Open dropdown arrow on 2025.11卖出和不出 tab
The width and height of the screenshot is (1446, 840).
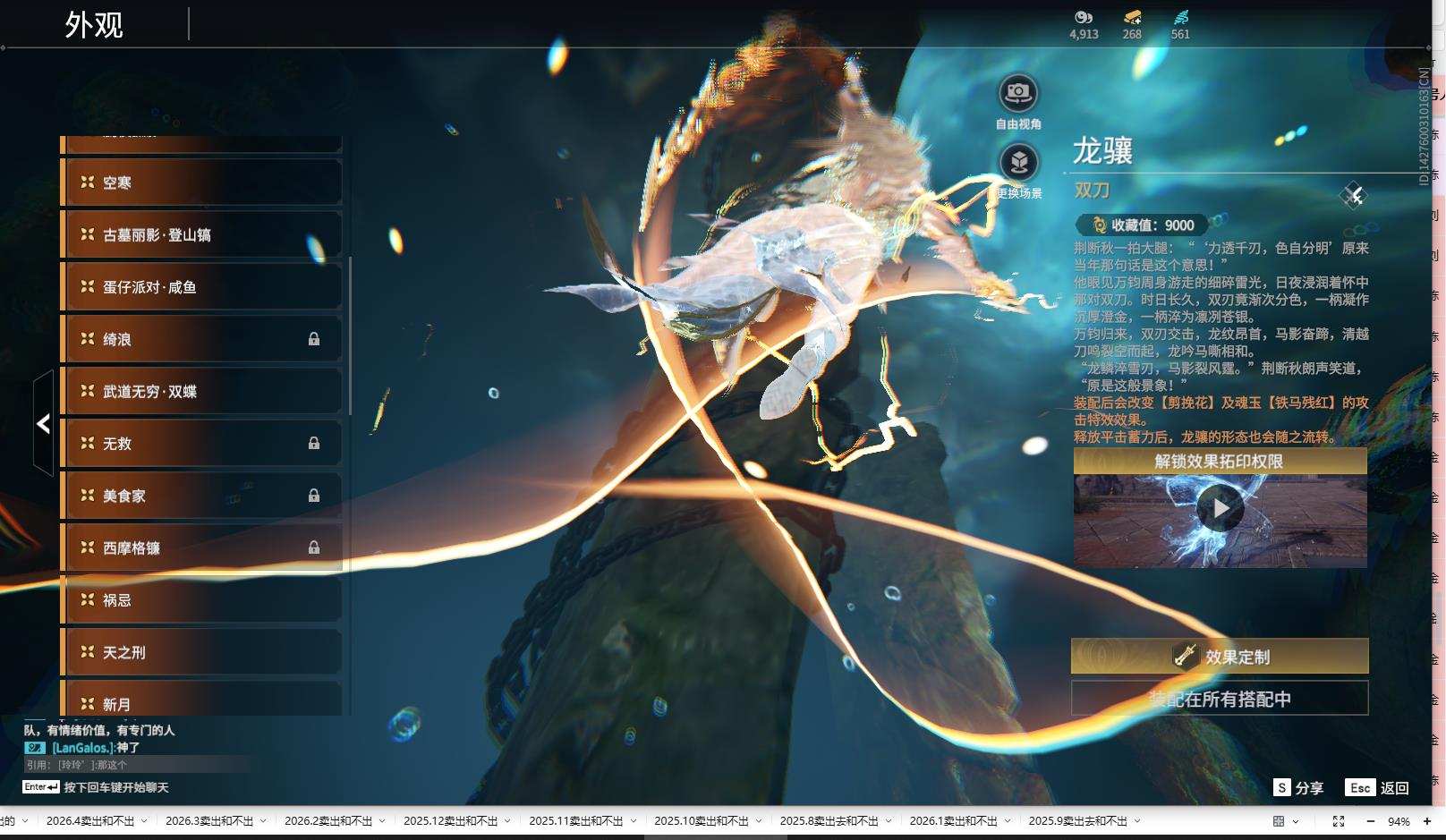pyautogui.click(x=634, y=821)
